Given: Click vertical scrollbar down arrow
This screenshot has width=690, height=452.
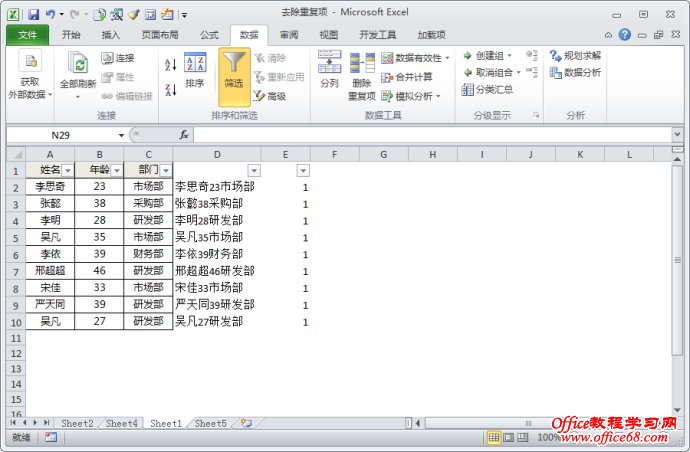Looking at the screenshot, I should pos(678,410).
